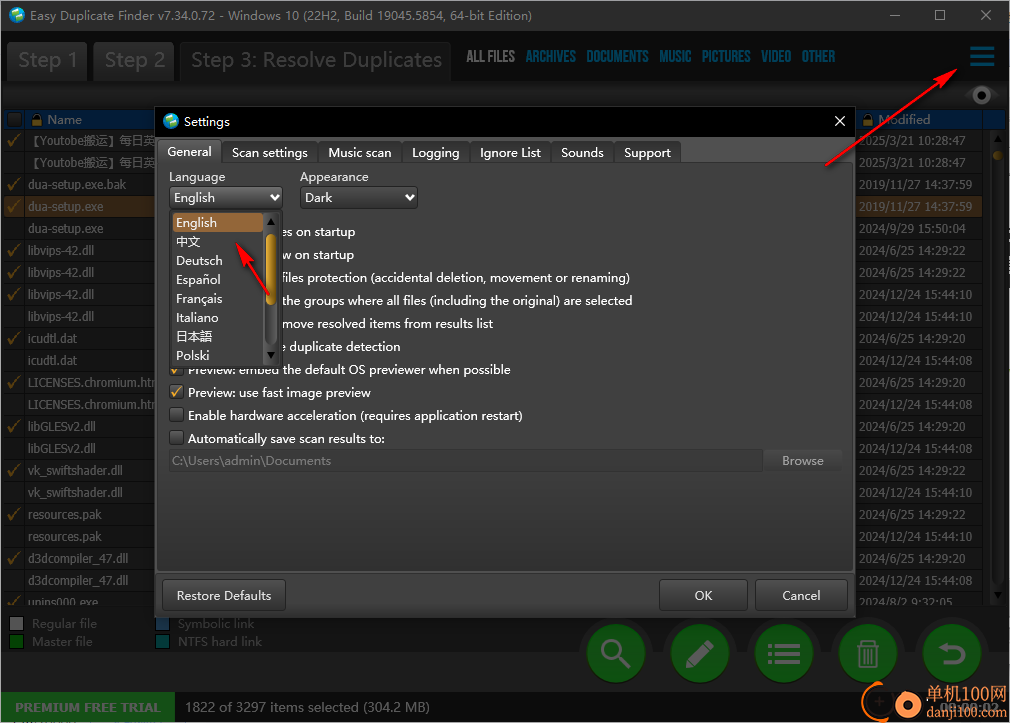Uncheck 'Preview: use fast image preview'
Screen dimensions: 1010x723
(x=176, y=392)
